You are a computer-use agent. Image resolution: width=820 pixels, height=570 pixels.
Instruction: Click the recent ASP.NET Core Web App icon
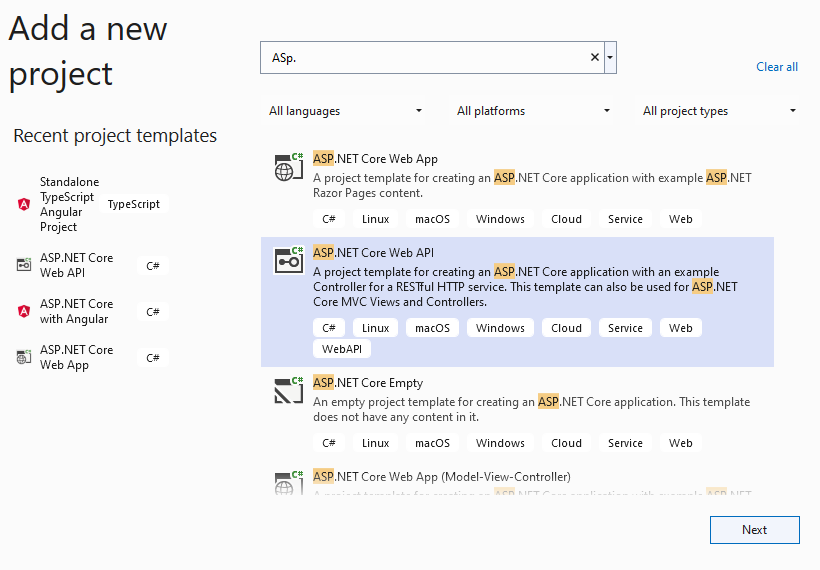(x=24, y=357)
